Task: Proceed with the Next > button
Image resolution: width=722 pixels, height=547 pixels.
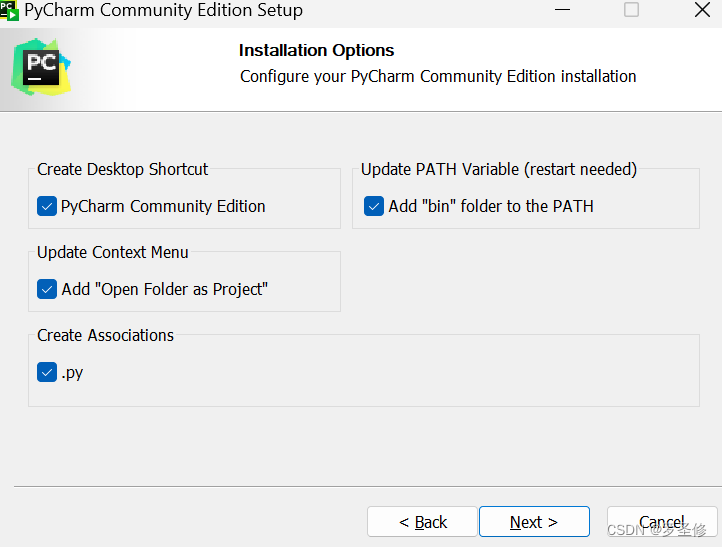Action: pyautogui.click(x=534, y=522)
